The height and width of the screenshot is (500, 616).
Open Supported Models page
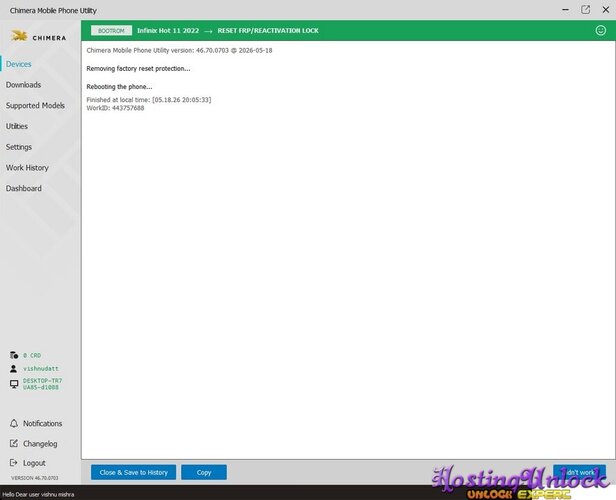(x=35, y=106)
